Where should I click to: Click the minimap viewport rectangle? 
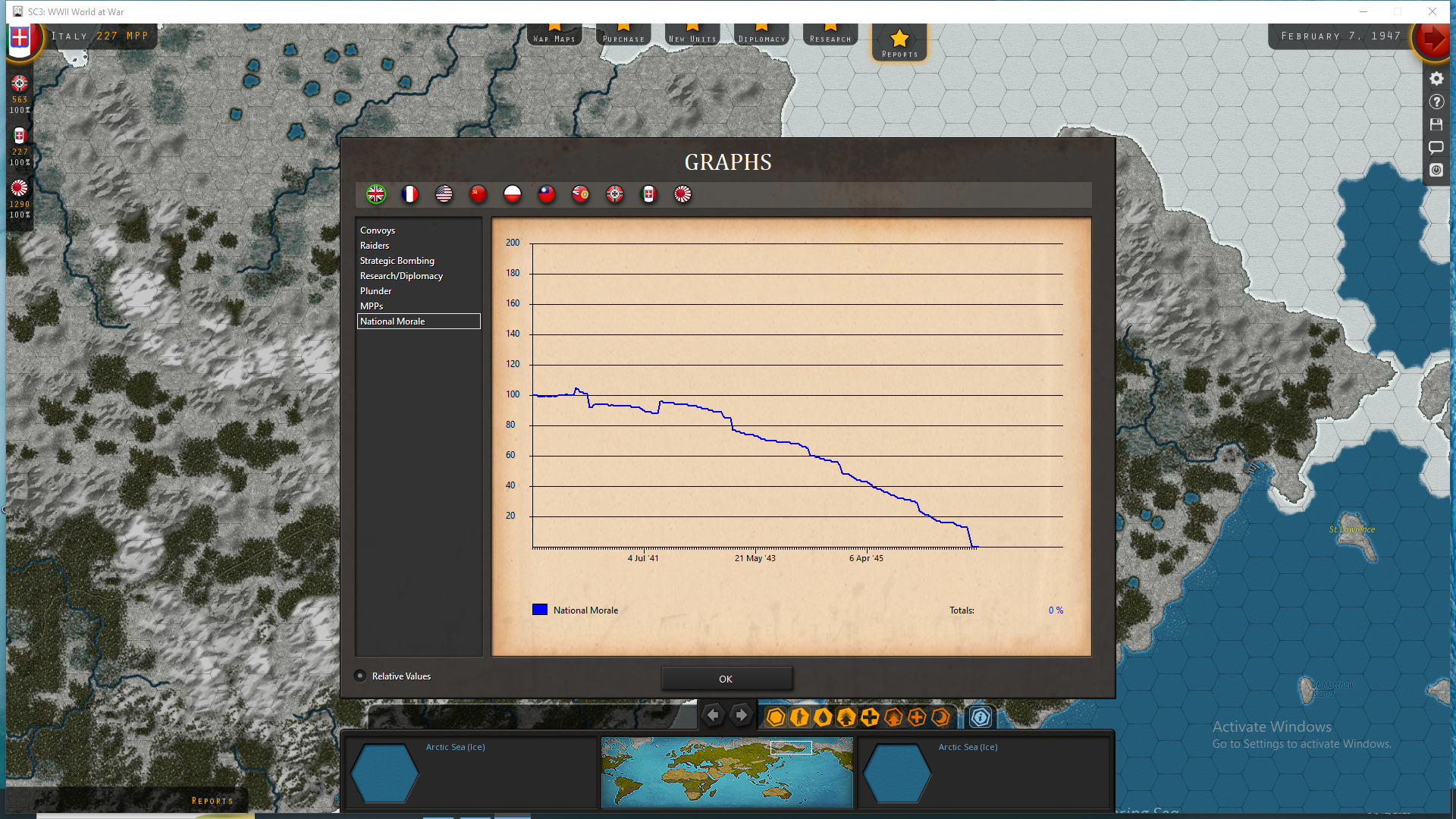(x=792, y=747)
